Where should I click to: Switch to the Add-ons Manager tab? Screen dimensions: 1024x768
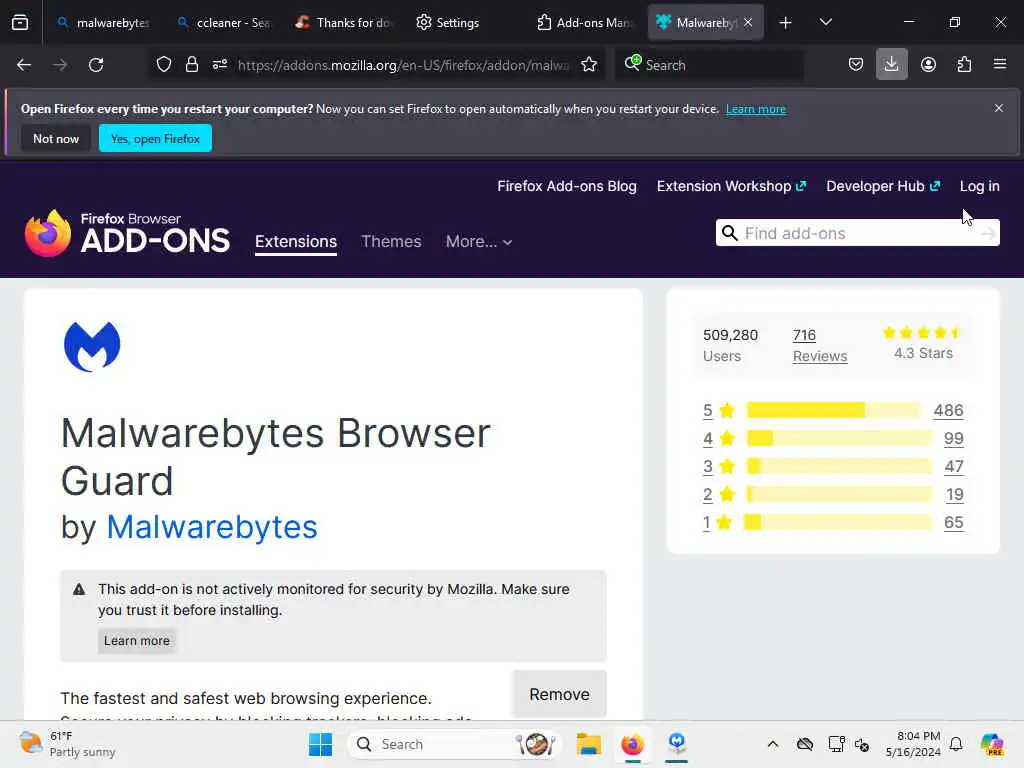(x=585, y=23)
